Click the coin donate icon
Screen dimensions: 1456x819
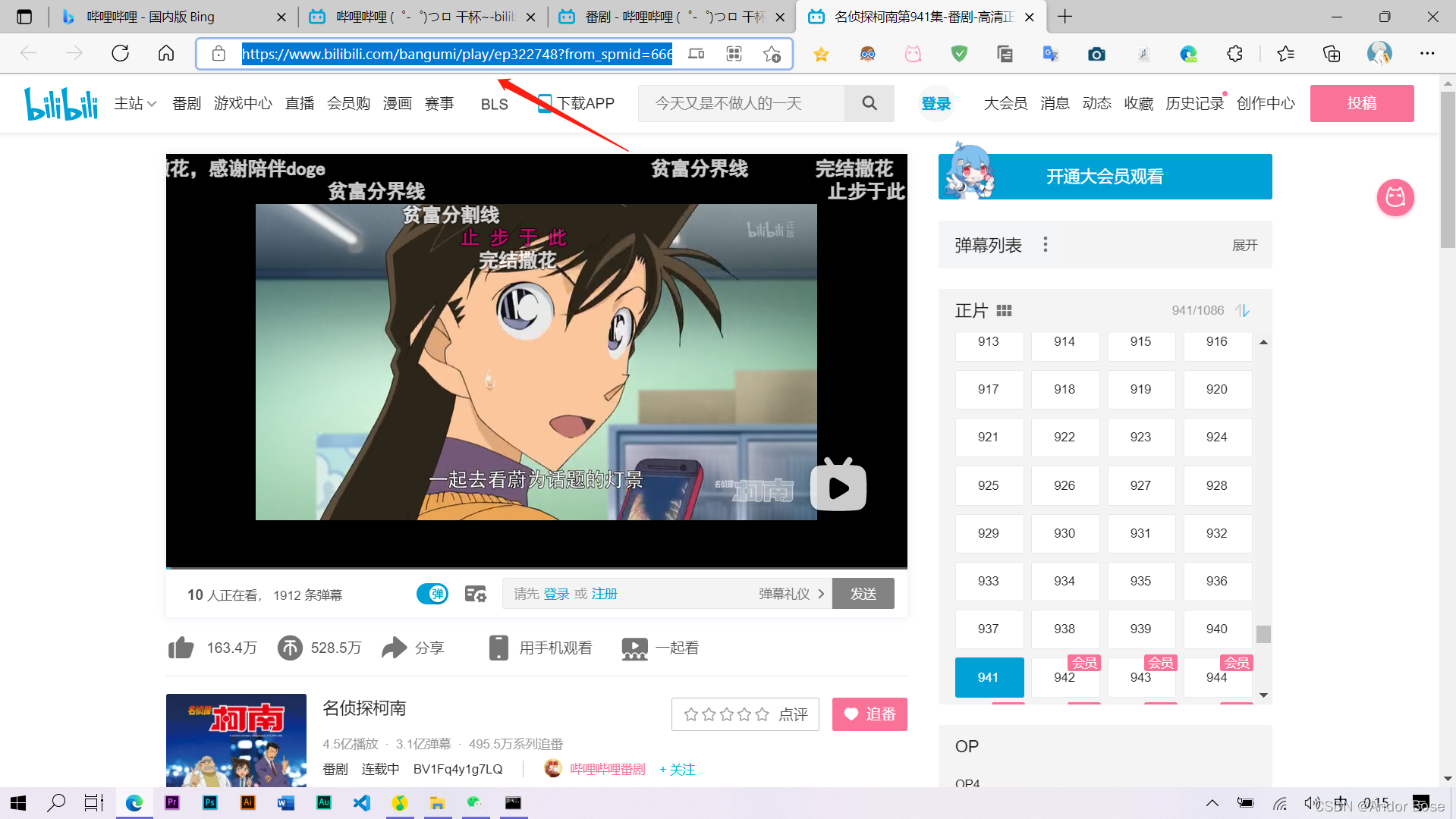click(290, 648)
